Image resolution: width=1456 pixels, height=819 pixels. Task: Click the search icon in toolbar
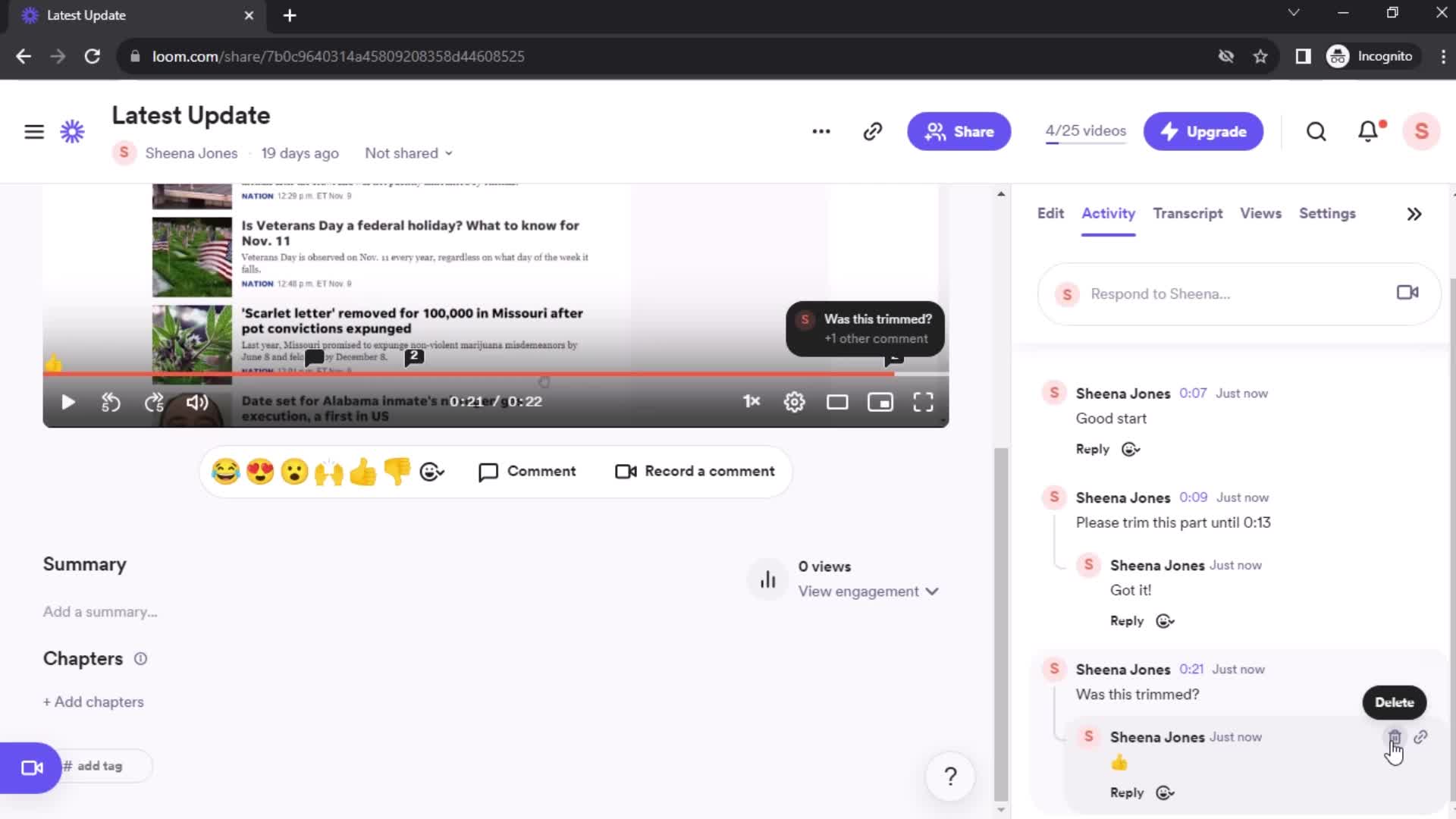pos(1316,131)
